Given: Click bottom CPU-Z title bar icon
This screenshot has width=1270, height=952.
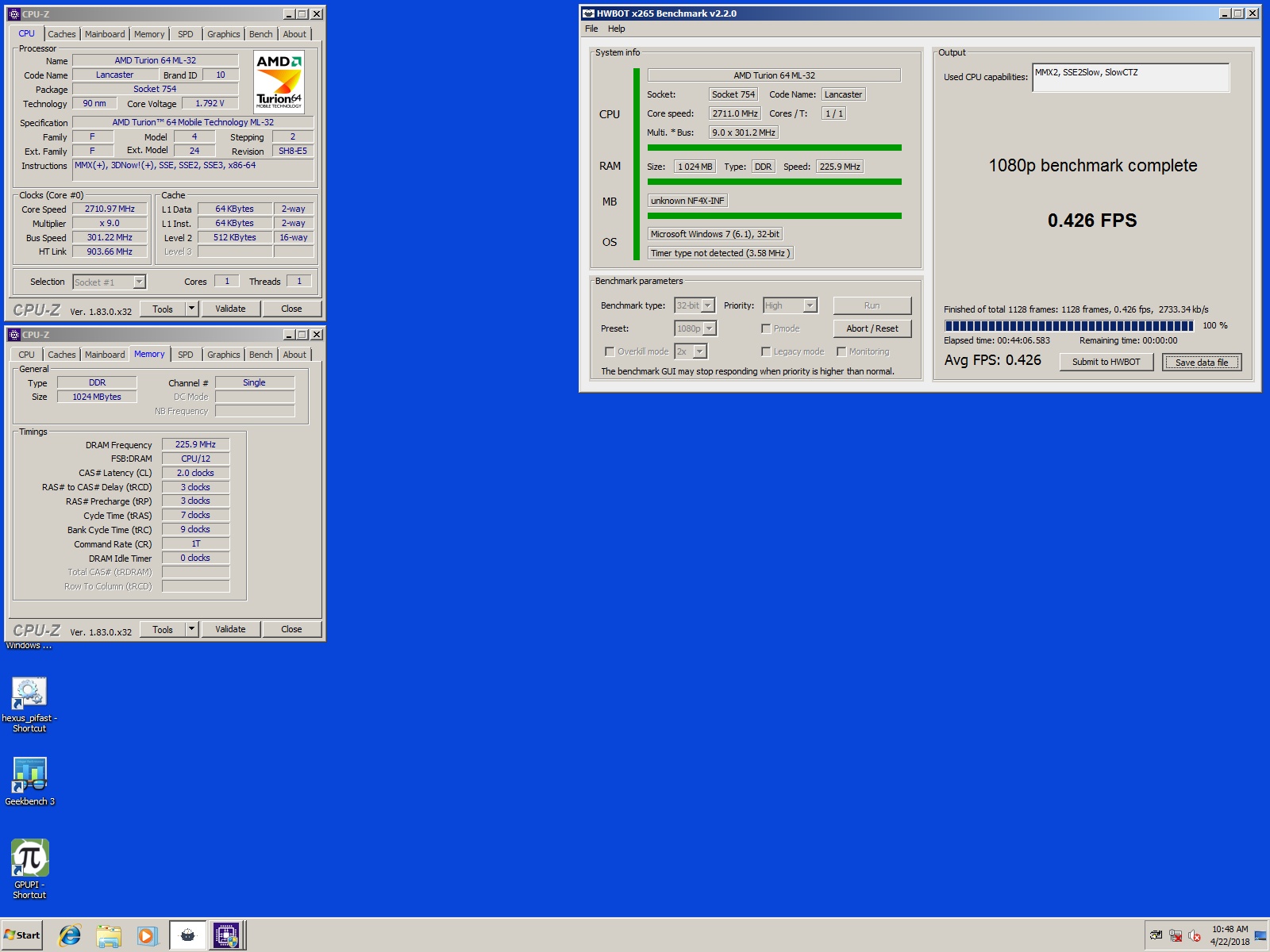Looking at the screenshot, I should (13, 334).
